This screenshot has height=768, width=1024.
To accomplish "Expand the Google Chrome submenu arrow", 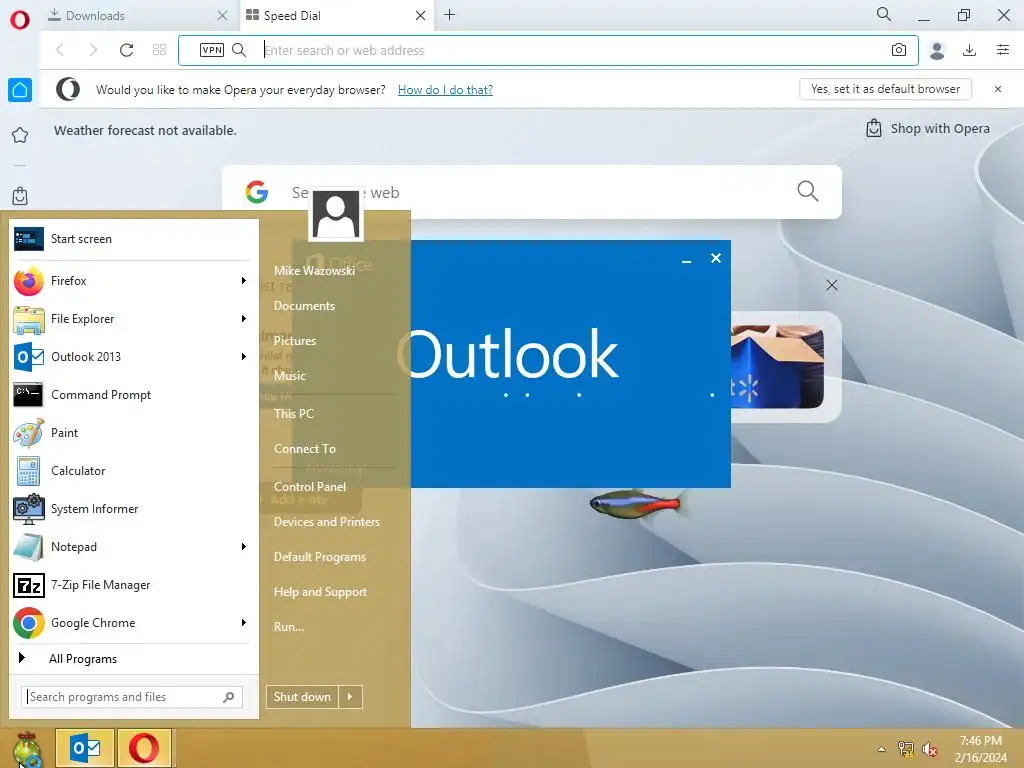I will [244, 623].
